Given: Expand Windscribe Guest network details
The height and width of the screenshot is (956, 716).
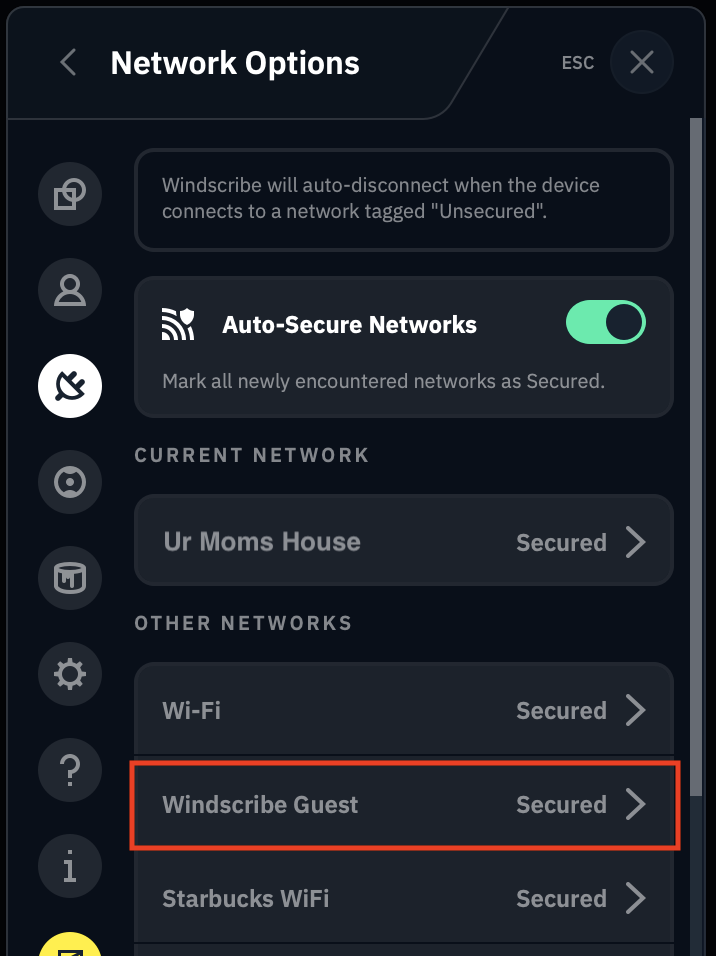Looking at the screenshot, I should click(x=637, y=804).
